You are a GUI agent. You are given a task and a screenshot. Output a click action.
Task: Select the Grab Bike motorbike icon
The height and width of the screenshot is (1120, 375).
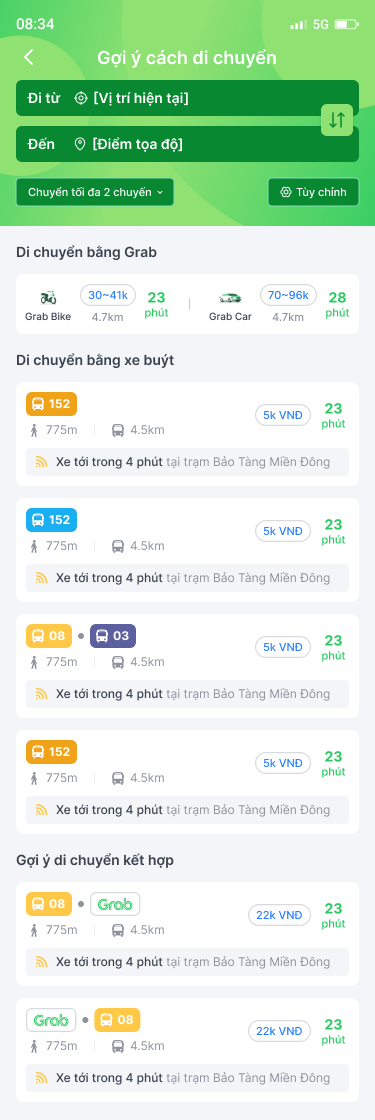click(x=48, y=297)
